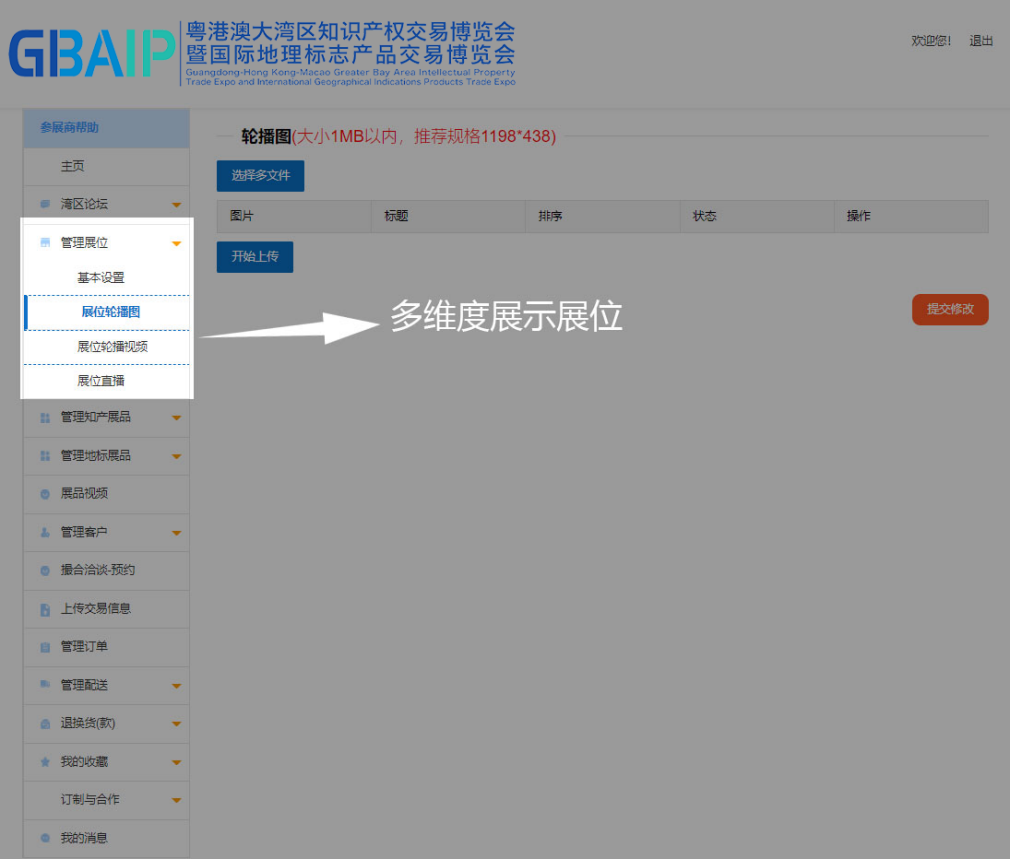Expand the 退换货(款) arrow
Image resolution: width=1010 pixels, height=859 pixels.
176,724
